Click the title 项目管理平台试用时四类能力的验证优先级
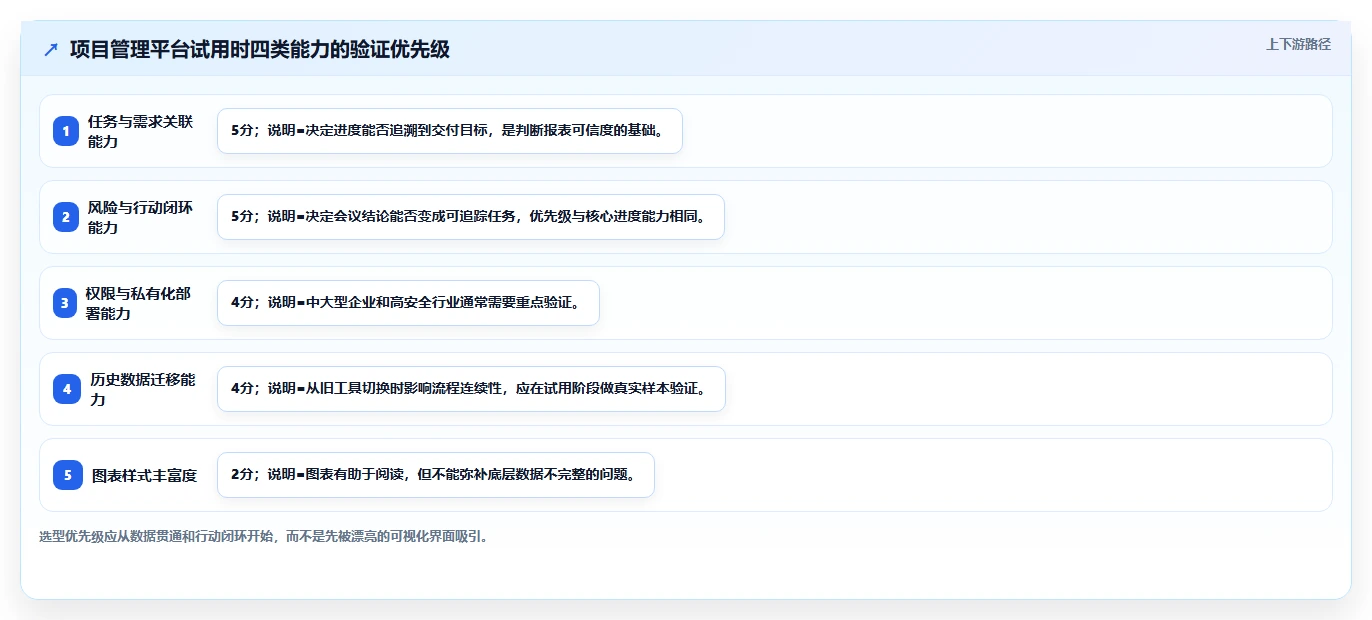1372x620 pixels. pyautogui.click(x=260, y=50)
